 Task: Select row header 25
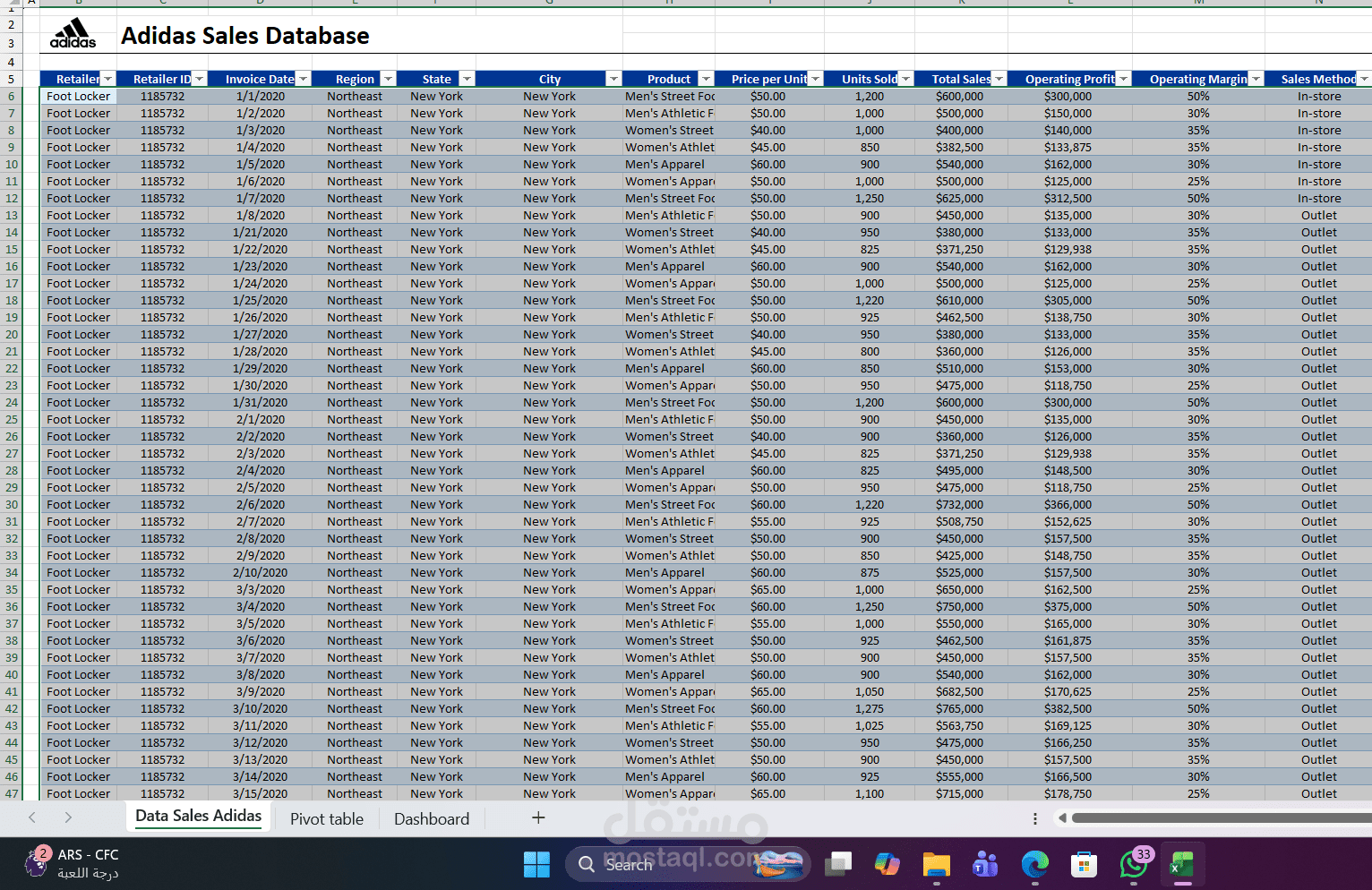click(12, 419)
